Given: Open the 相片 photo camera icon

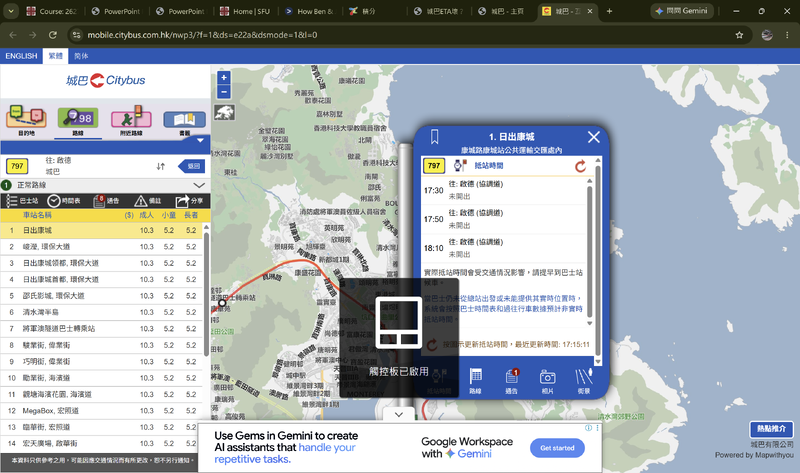Looking at the screenshot, I should (547, 381).
